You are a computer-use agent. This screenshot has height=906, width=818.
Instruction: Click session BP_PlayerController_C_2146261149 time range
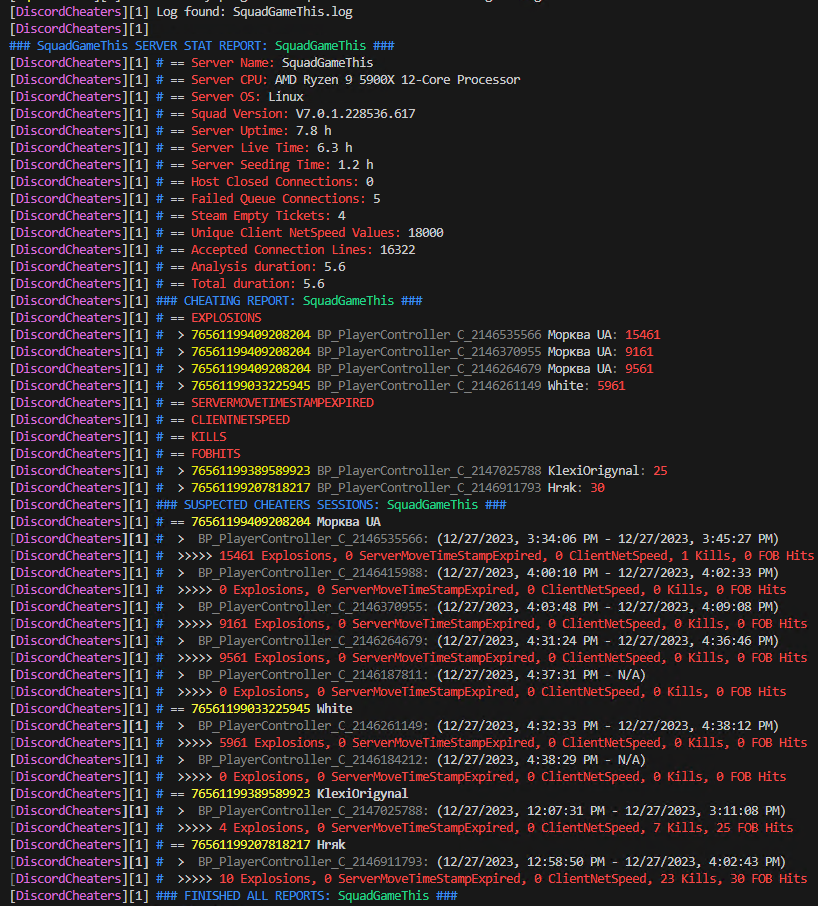point(608,726)
